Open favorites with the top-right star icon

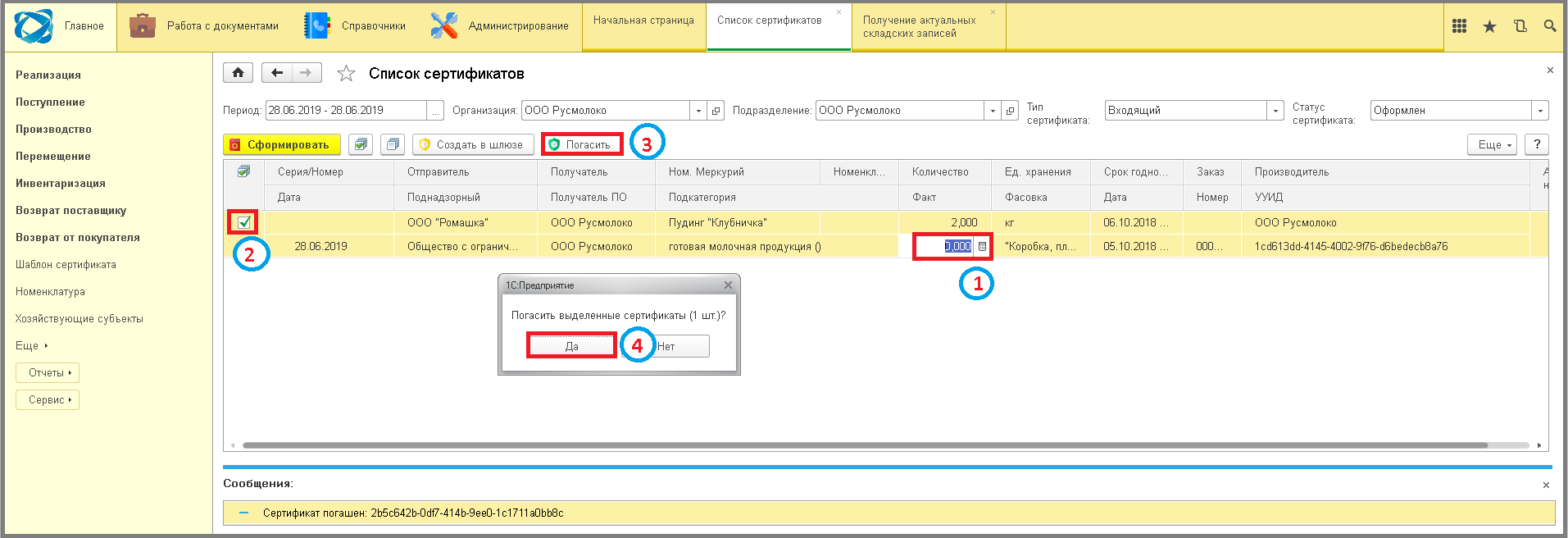click(x=1489, y=26)
